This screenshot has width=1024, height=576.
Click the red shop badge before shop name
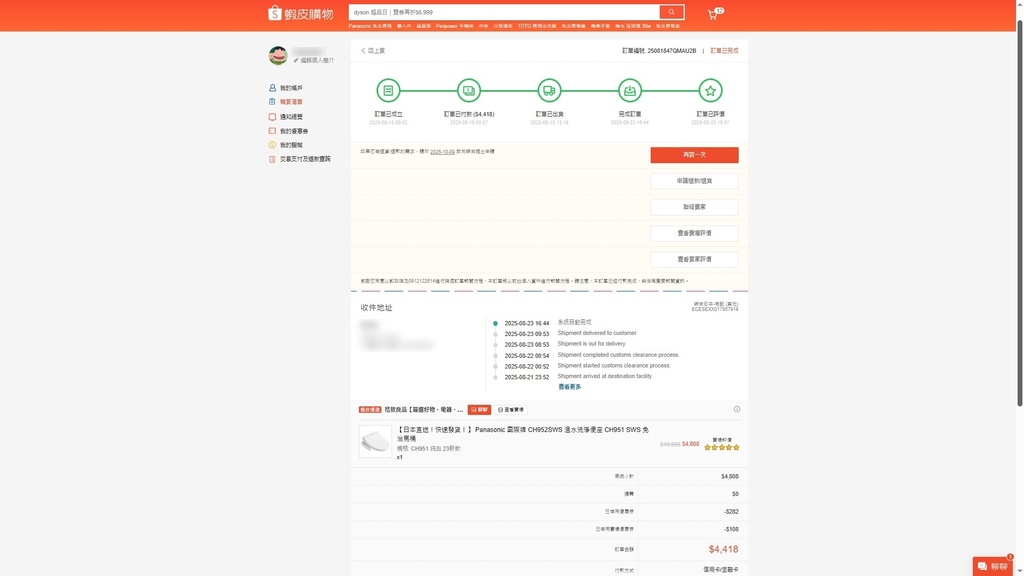pyautogui.click(x=370, y=409)
